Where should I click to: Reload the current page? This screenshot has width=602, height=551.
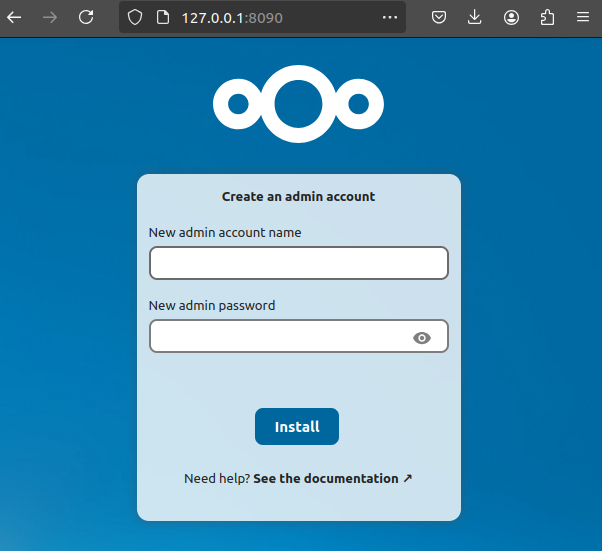(x=86, y=17)
